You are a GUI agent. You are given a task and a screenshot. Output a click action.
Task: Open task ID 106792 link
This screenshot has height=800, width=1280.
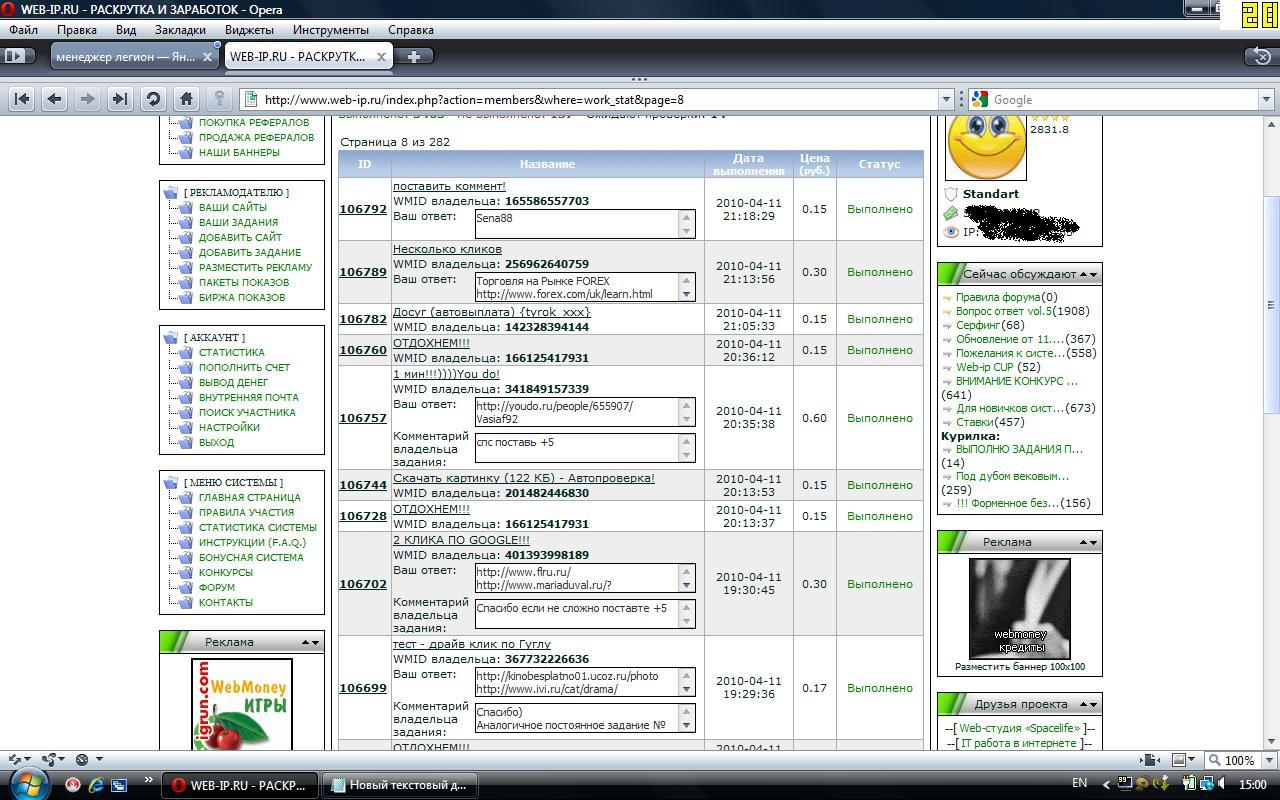tap(362, 209)
